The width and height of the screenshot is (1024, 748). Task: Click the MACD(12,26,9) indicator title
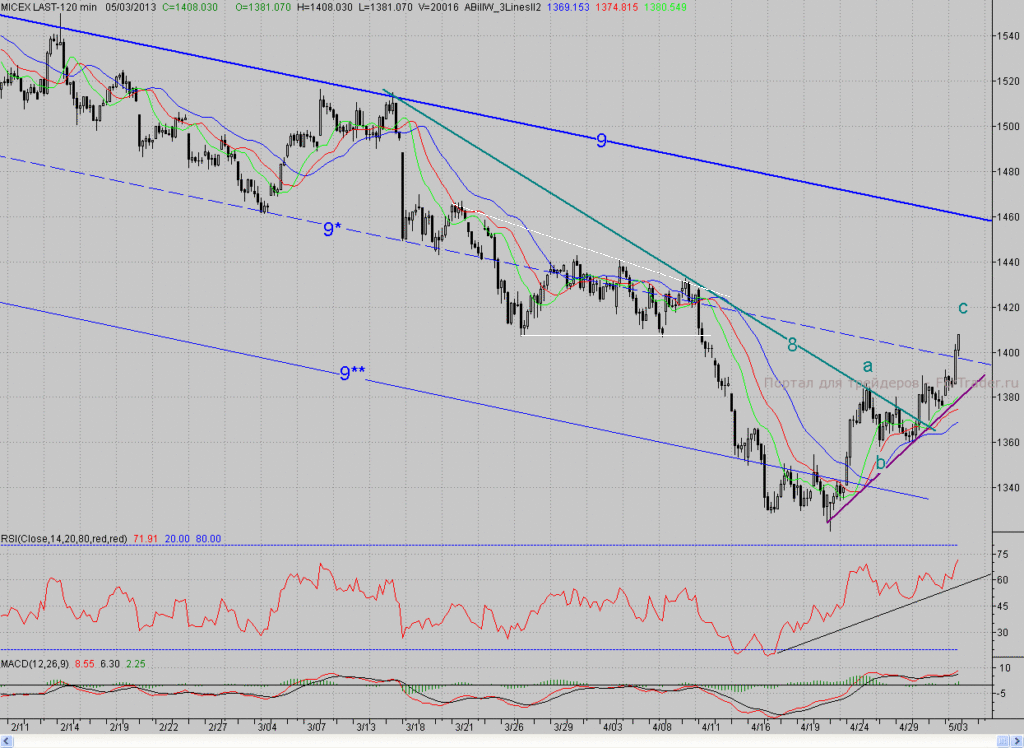point(35,664)
